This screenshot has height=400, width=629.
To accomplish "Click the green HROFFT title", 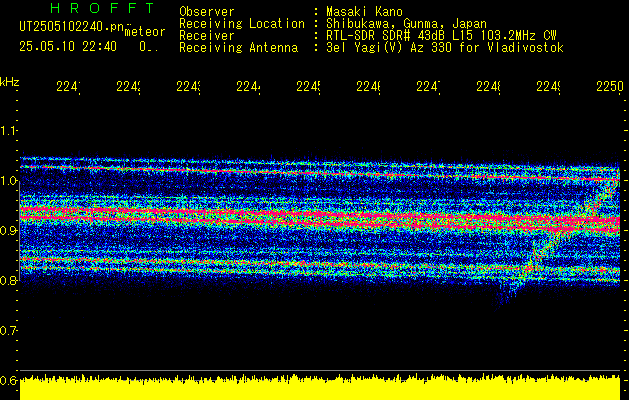I will pyautogui.click(x=102, y=8).
